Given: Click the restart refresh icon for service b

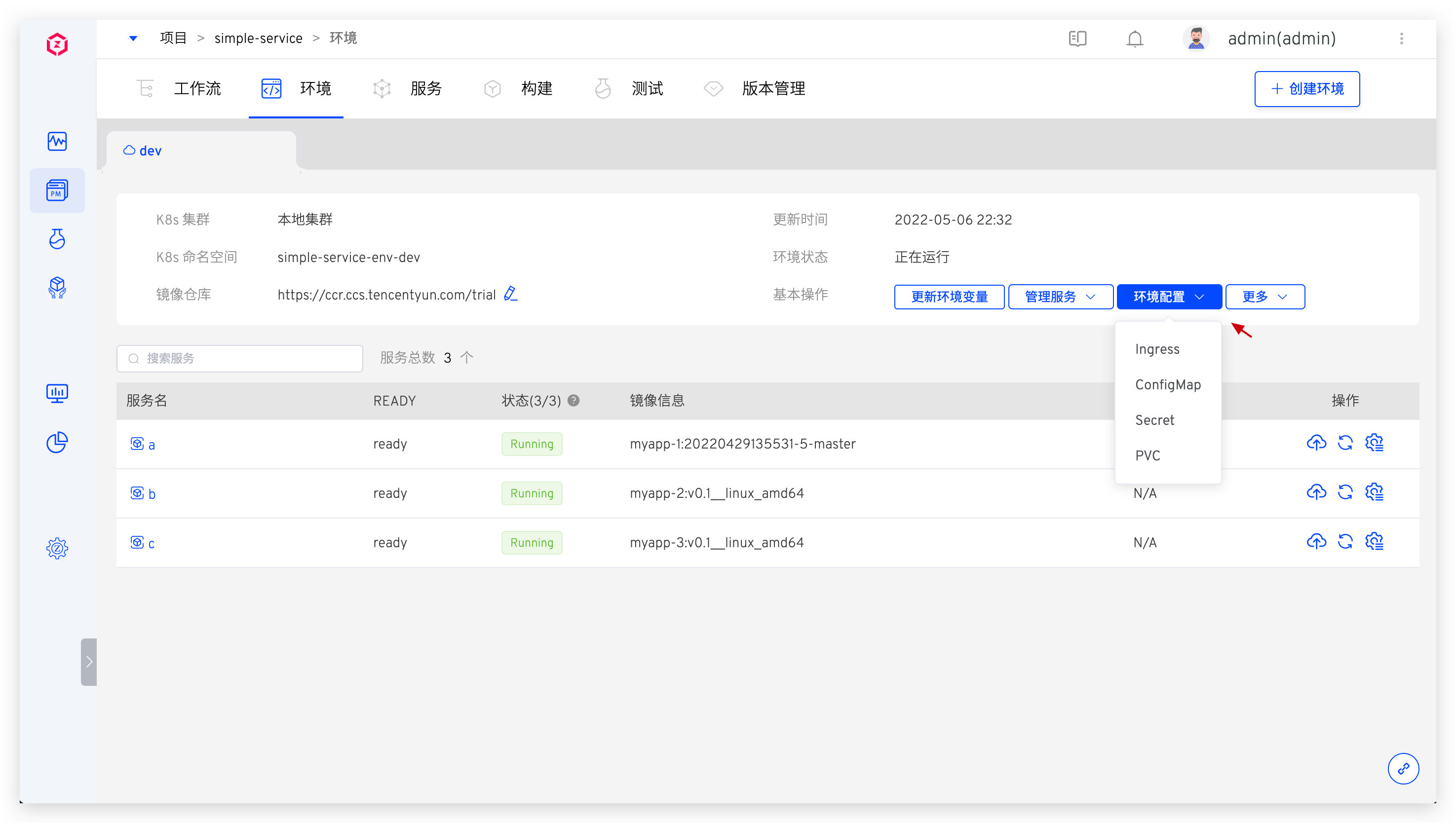Looking at the screenshot, I should [x=1344, y=492].
